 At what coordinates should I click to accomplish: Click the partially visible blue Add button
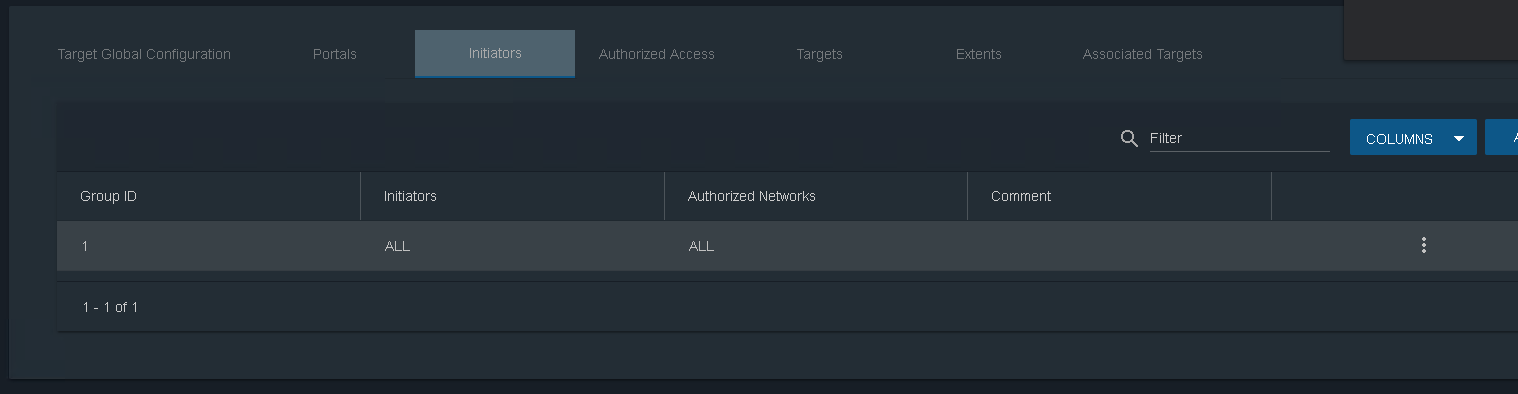(x=1503, y=137)
